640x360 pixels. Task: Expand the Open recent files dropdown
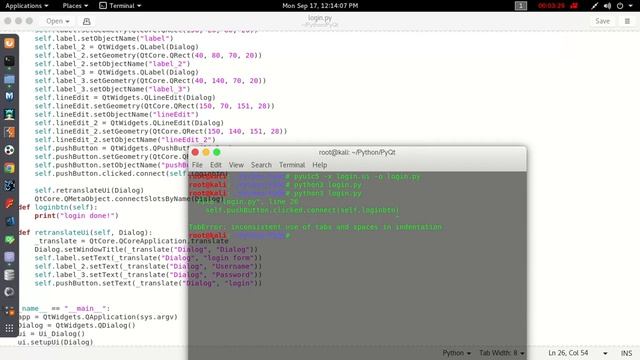[x=58, y=21]
